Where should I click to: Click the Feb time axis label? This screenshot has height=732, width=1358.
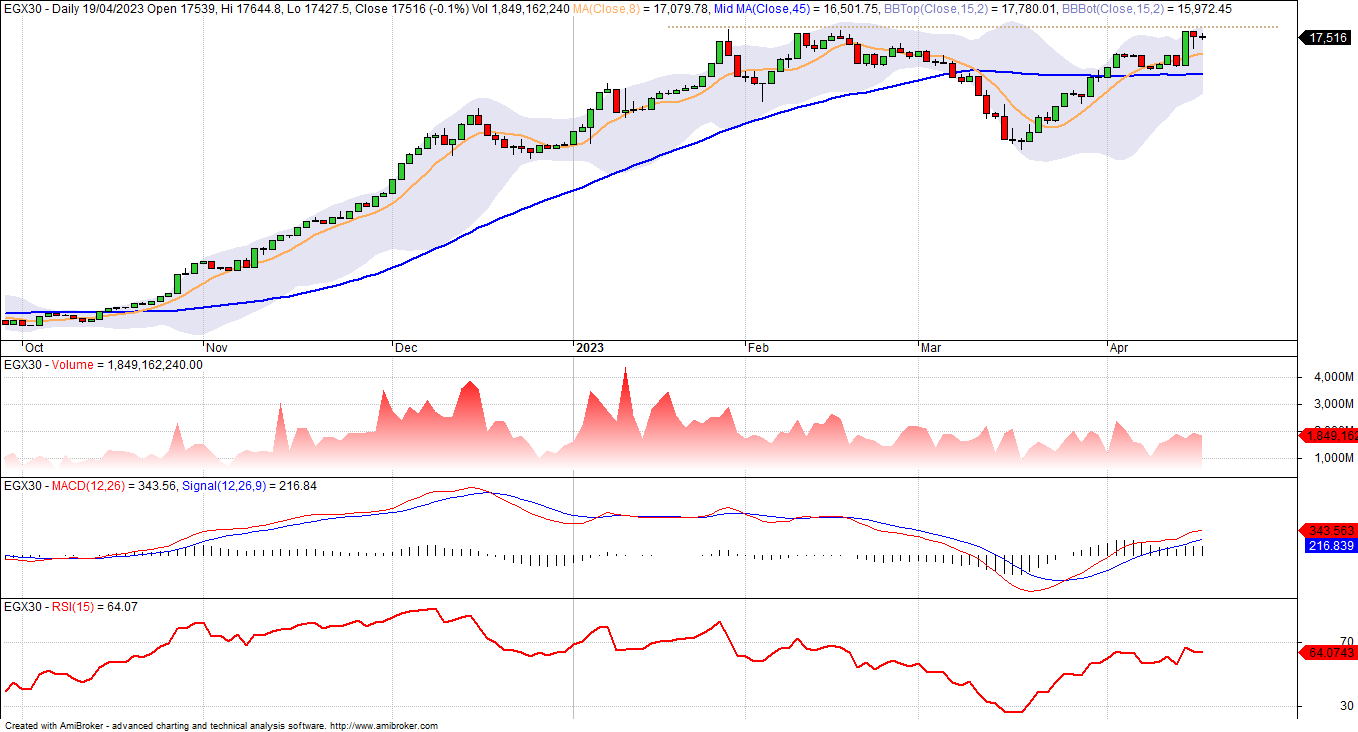coord(758,348)
